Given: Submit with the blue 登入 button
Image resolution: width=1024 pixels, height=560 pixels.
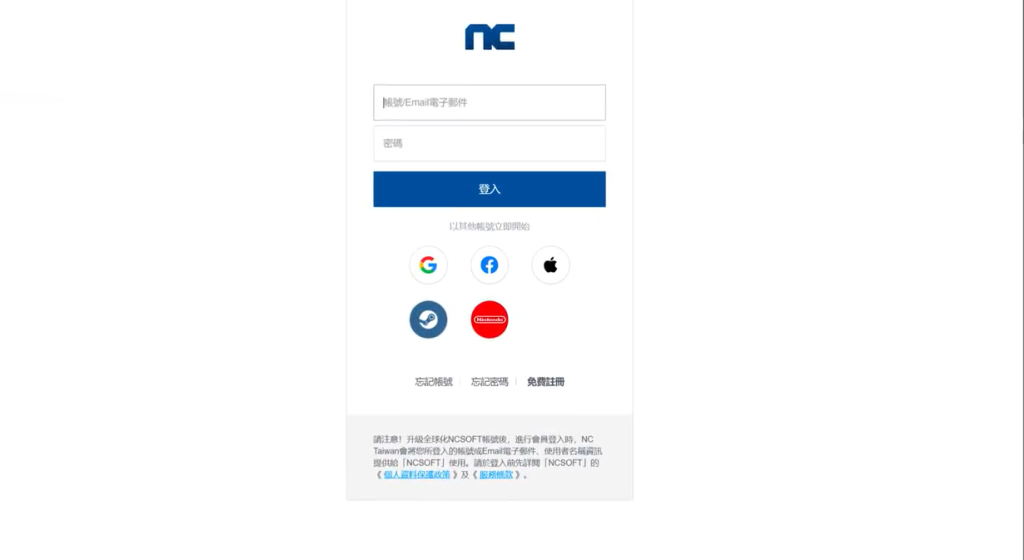Looking at the screenshot, I should point(489,189).
